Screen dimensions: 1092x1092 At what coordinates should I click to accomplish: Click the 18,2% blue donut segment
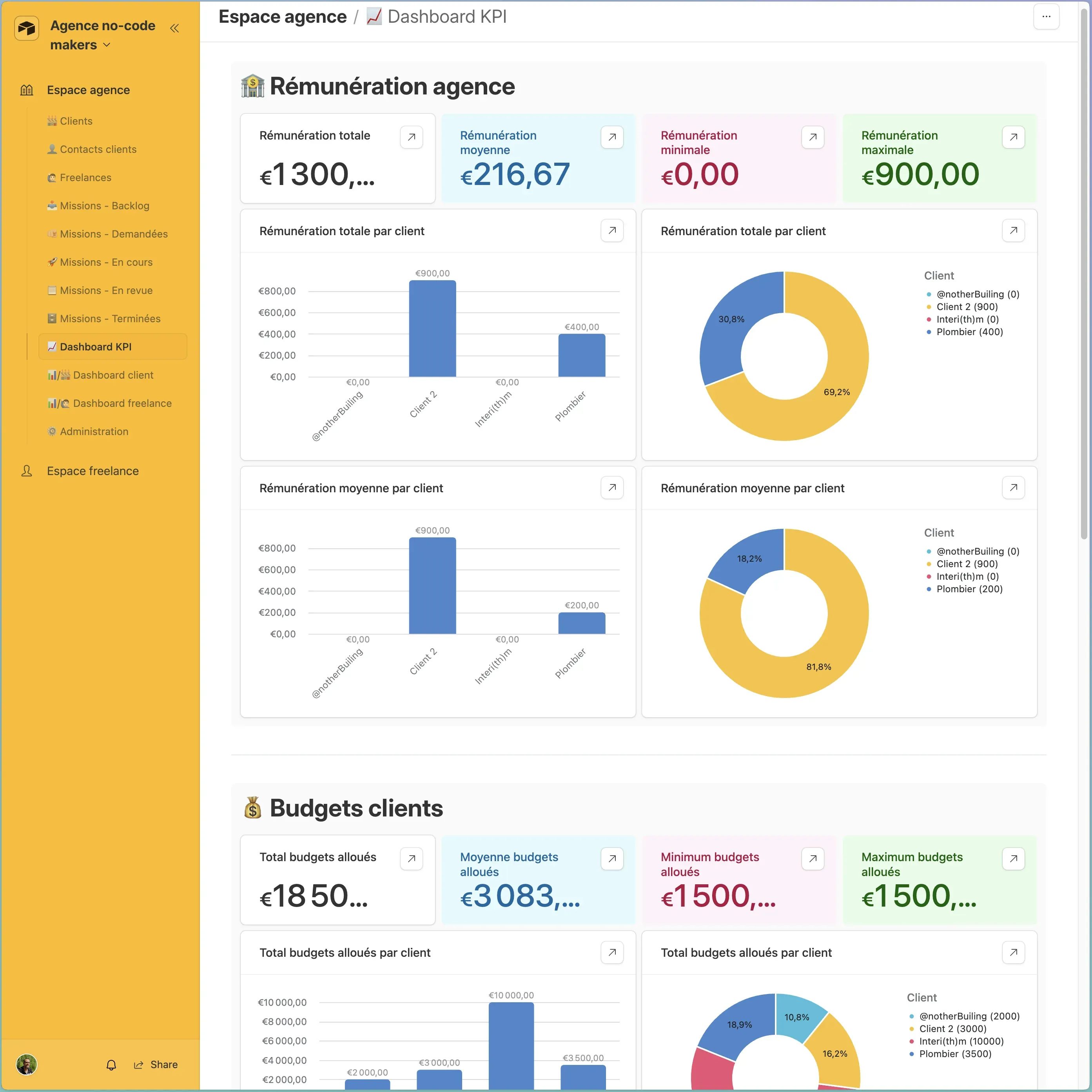[749, 559]
